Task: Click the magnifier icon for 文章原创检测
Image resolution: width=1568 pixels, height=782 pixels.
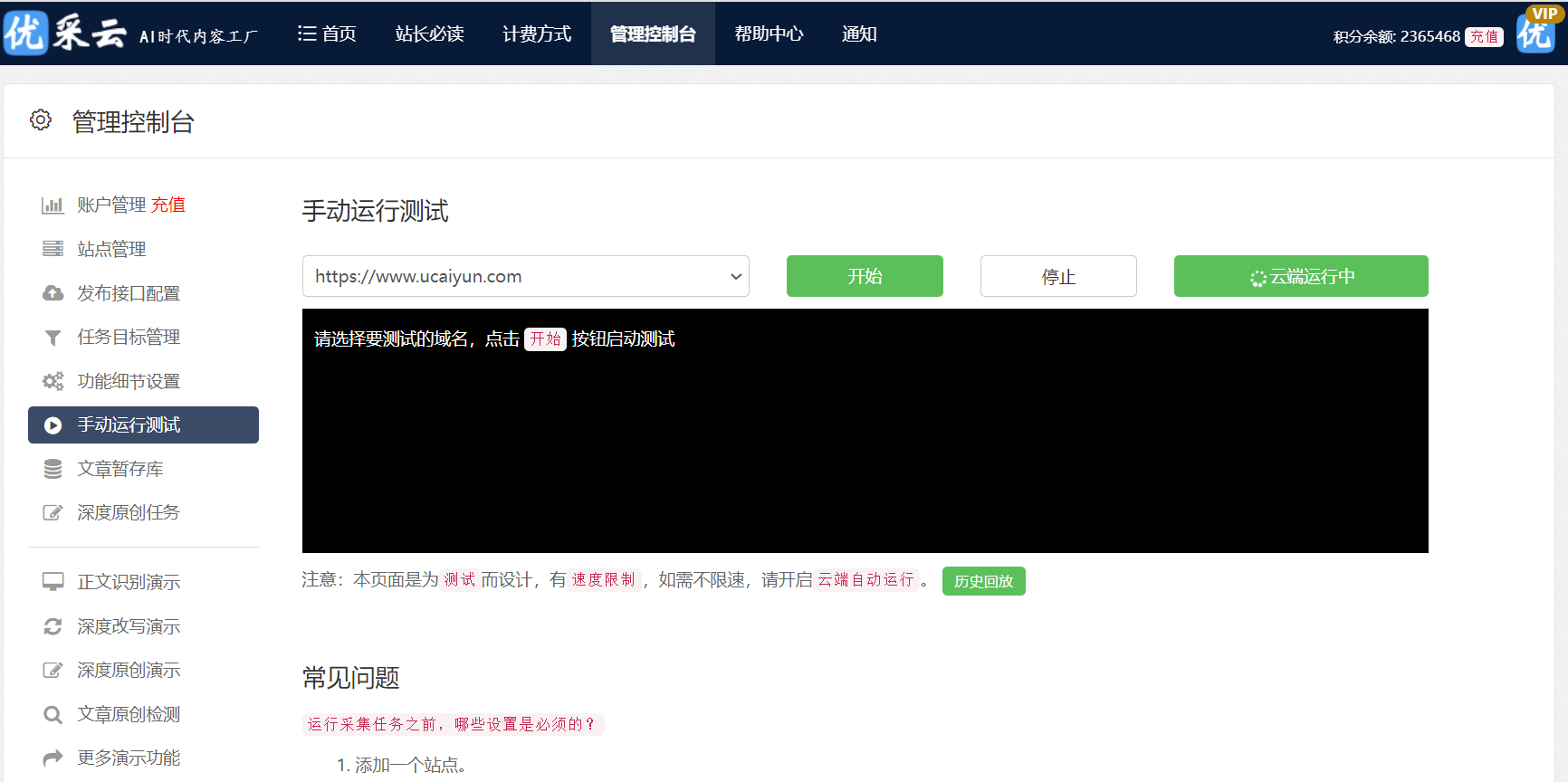Action: pos(53,715)
